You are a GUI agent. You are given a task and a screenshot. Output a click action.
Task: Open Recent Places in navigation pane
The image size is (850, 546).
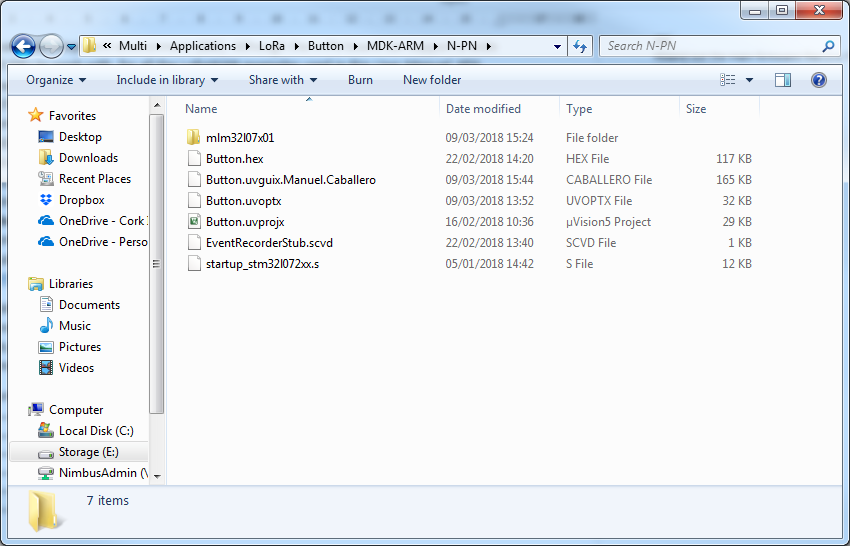click(95, 179)
